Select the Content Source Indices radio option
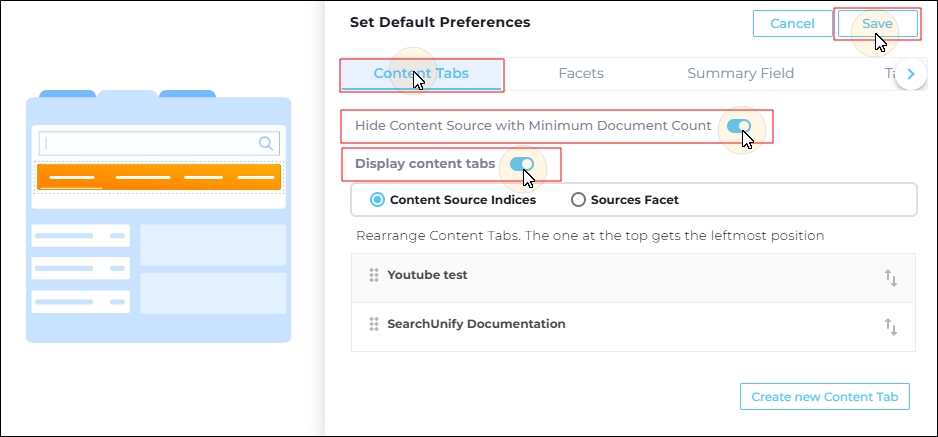Viewport: 938px width, 437px height. [x=377, y=200]
